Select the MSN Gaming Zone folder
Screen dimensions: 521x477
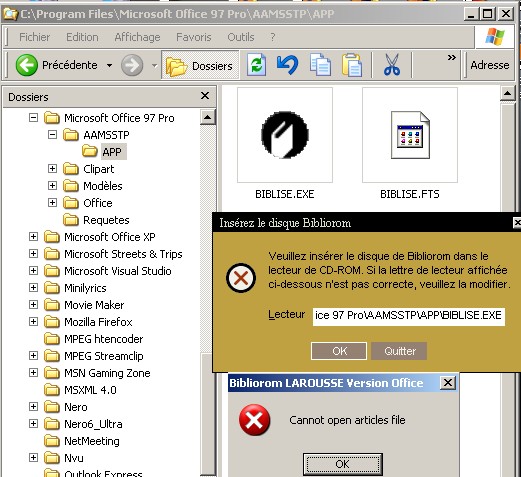[x=107, y=373]
